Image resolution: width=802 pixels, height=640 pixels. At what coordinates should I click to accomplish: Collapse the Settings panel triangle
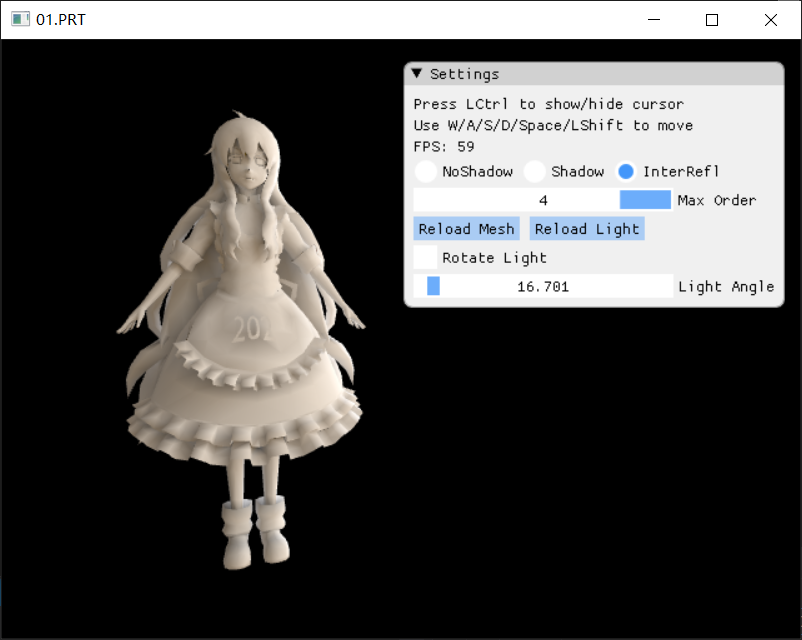417,74
